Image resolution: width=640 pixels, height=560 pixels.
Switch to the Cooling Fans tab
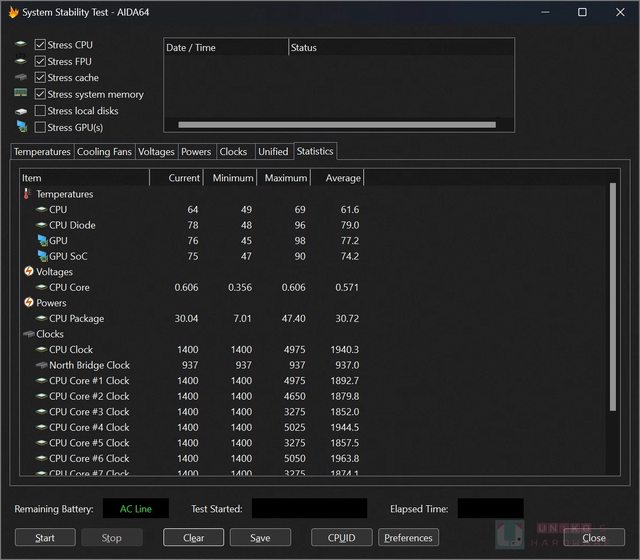(x=105, y=152)
